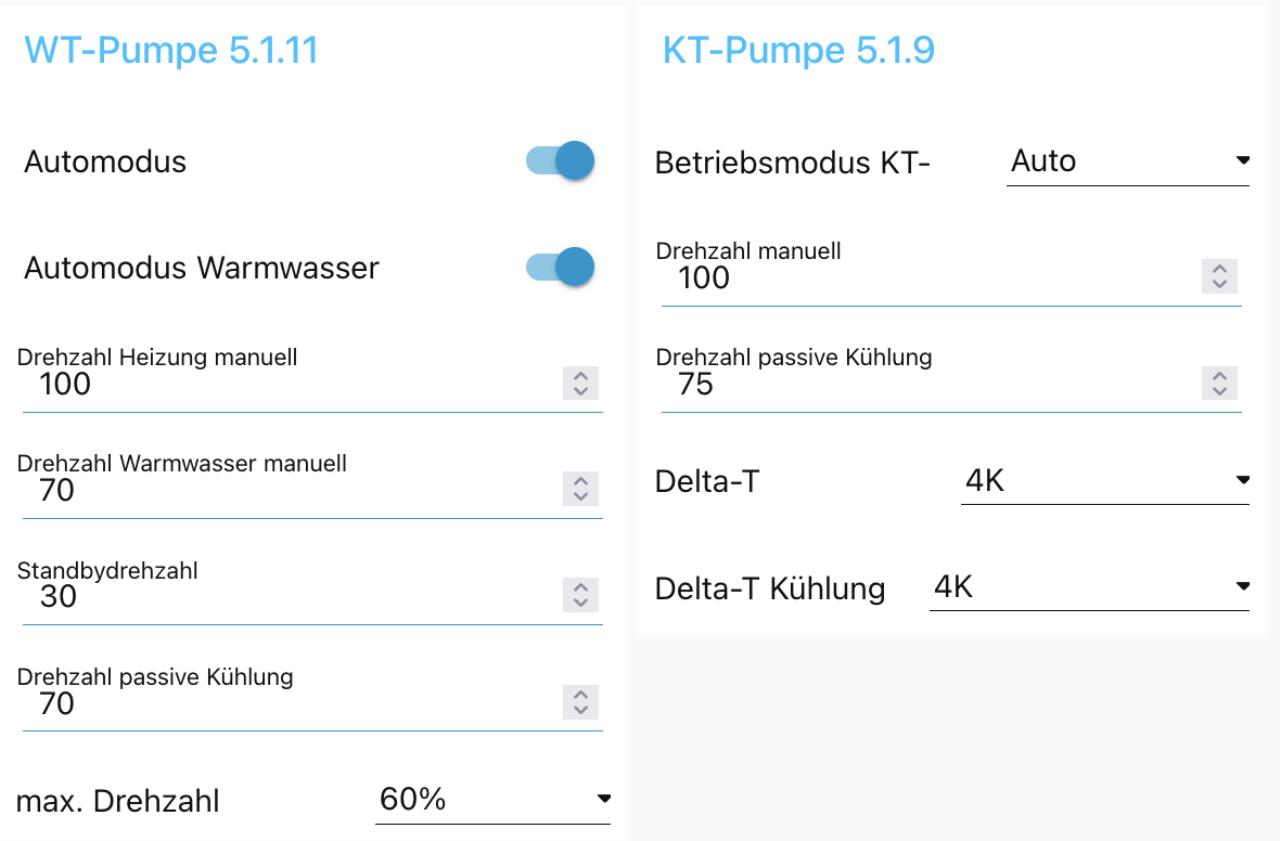Click the WT-Pumpe 5.1.11 heading
1280x841 pixels.
171,50
